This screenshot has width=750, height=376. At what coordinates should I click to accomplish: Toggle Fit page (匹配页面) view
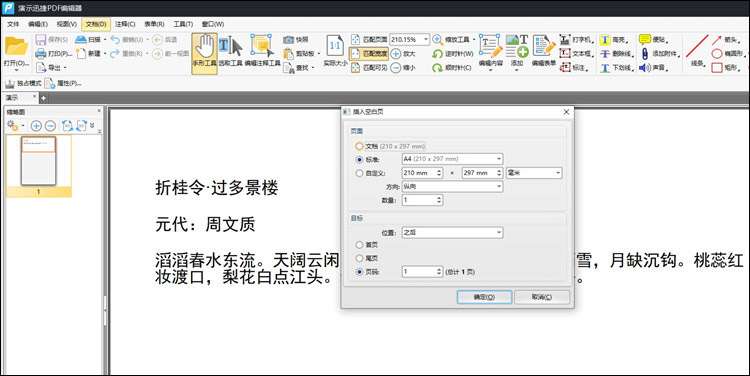(x=369, y=40)
